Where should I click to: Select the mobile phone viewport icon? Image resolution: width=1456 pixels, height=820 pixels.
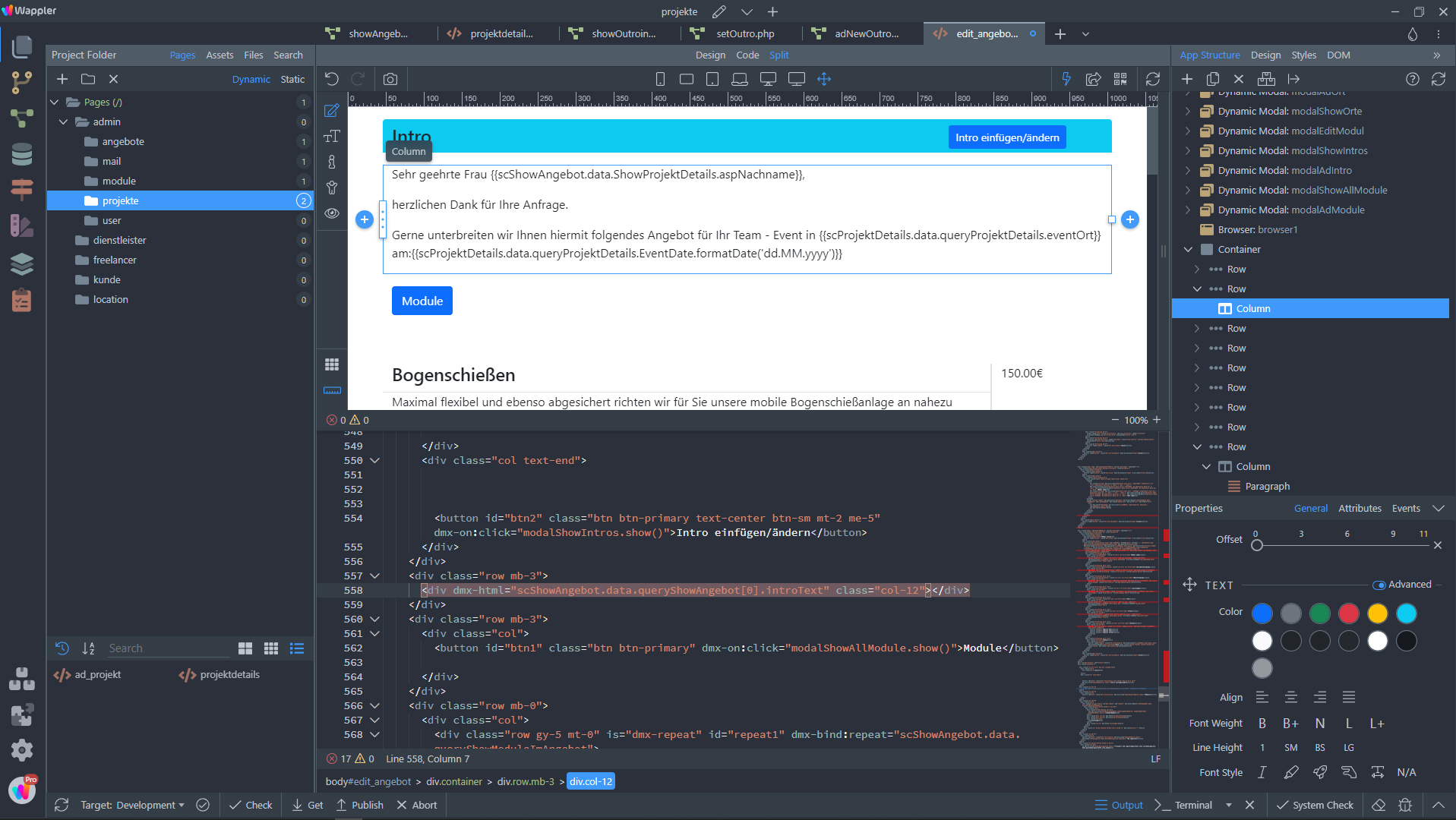(660, 79)
